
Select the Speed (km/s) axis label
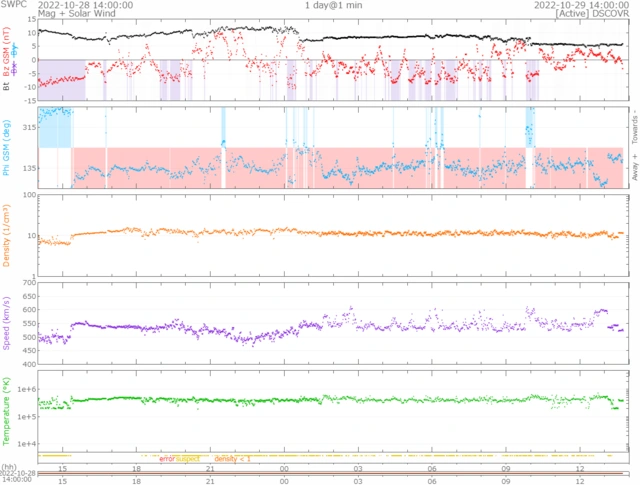tap(7, 323)
